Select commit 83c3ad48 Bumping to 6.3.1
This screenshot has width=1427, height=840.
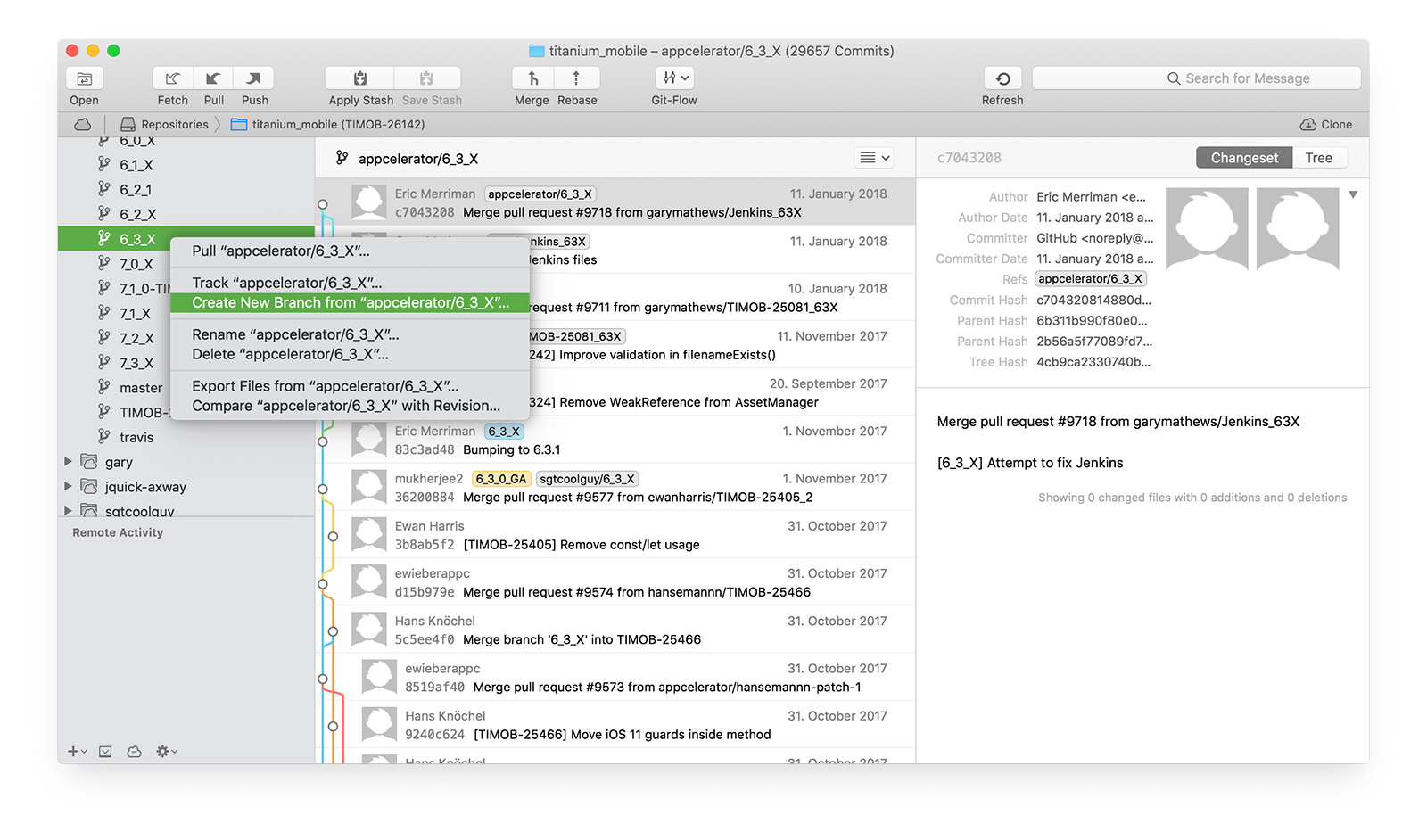pos(615,440)
